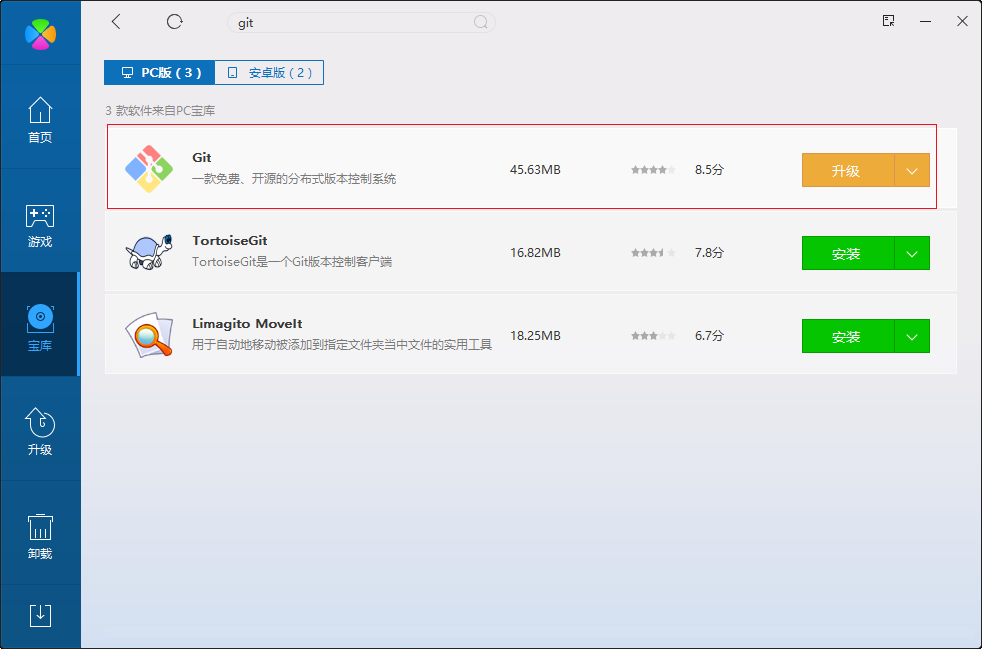
Task: Click the Git application icon
Action: 149,169
